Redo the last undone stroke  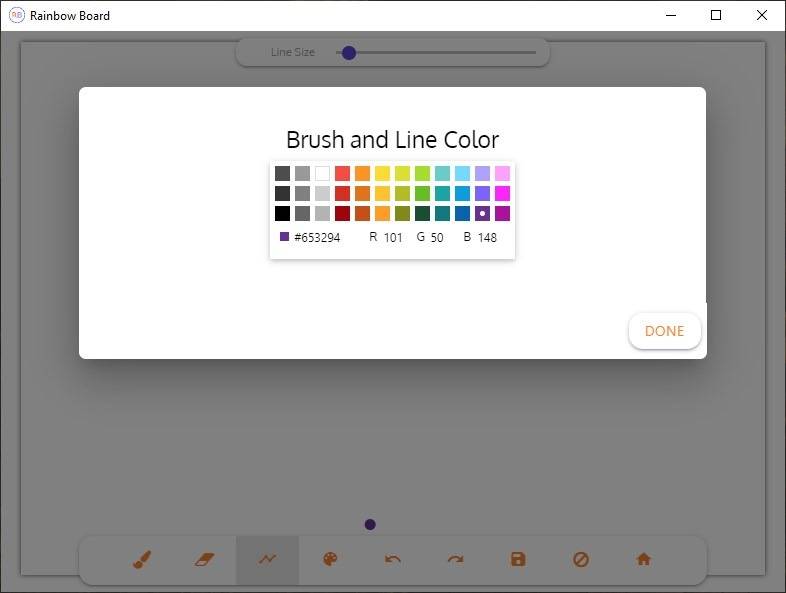coord(455,559)
